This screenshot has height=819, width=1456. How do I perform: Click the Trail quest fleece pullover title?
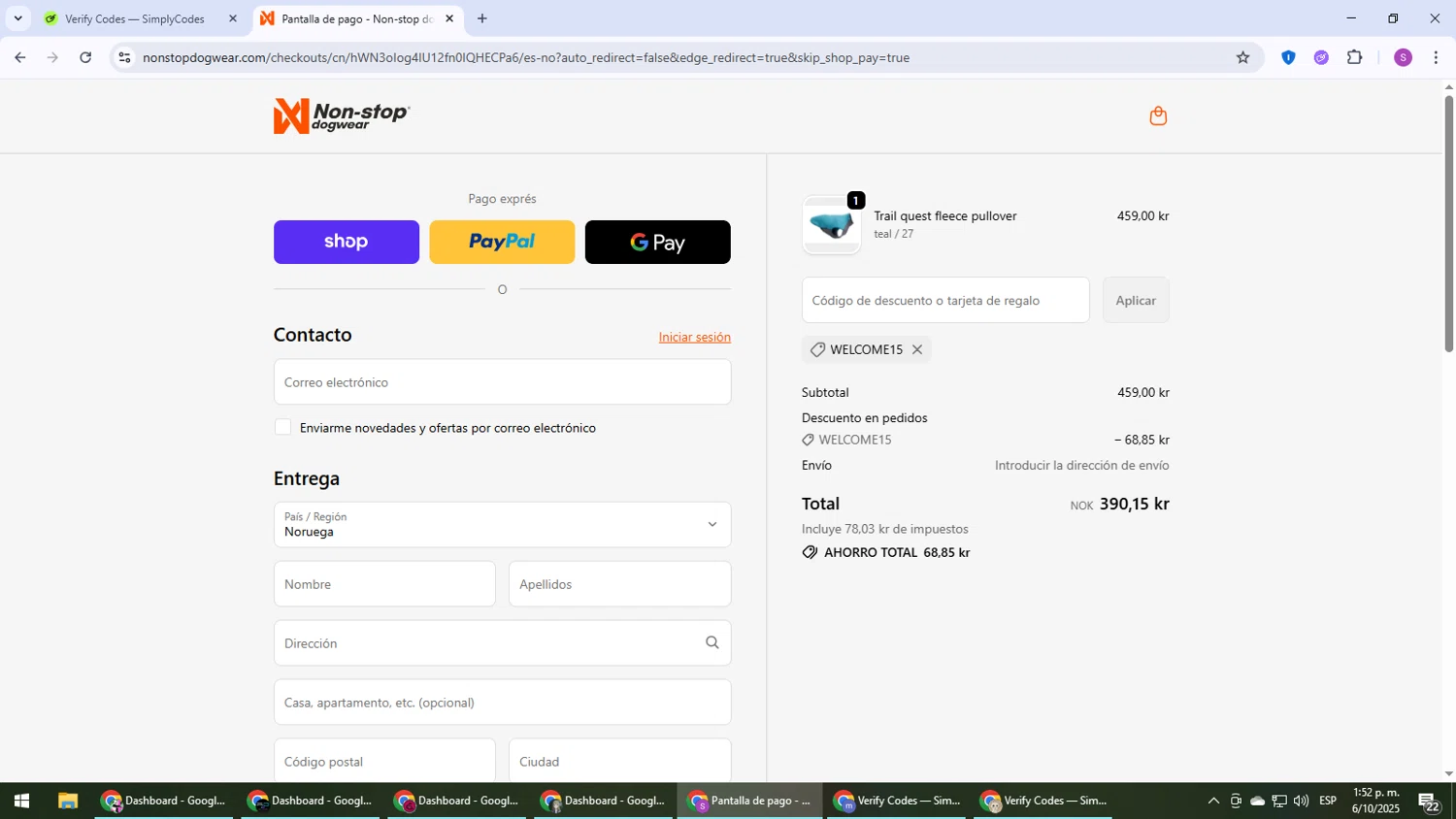[944, 215]
